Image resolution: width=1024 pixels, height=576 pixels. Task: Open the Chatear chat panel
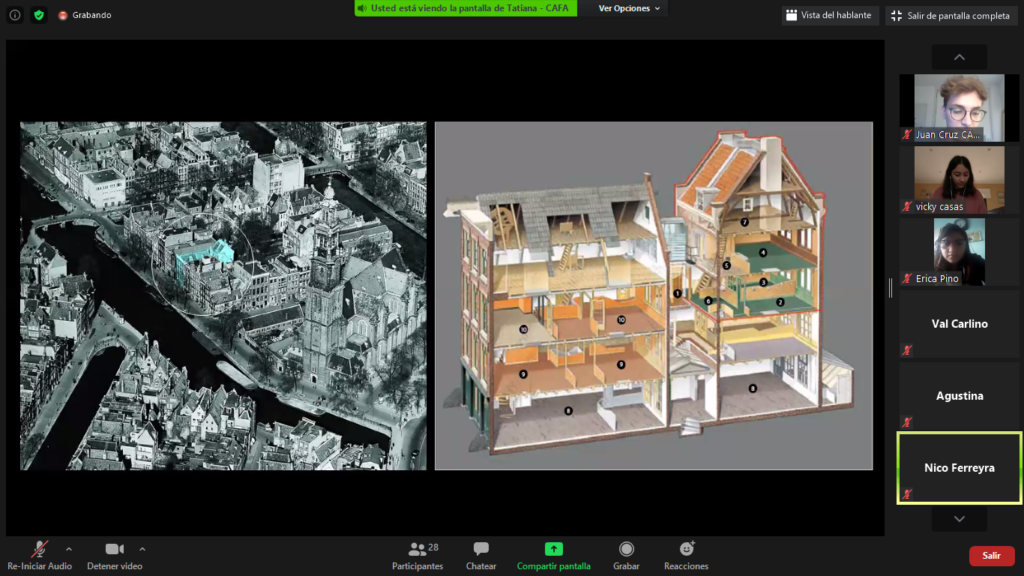[481, 556]
